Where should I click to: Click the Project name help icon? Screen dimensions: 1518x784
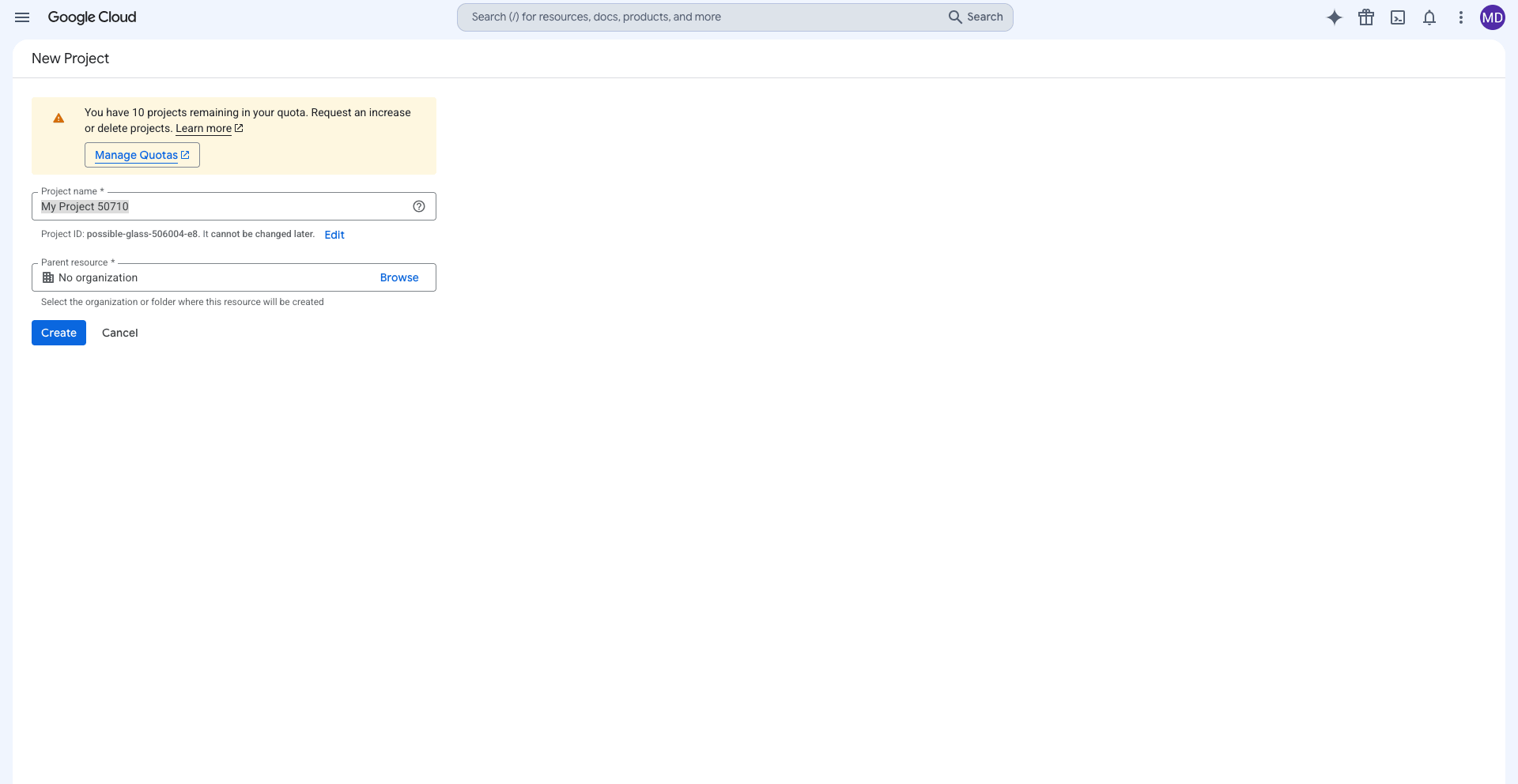coord(419,206)
